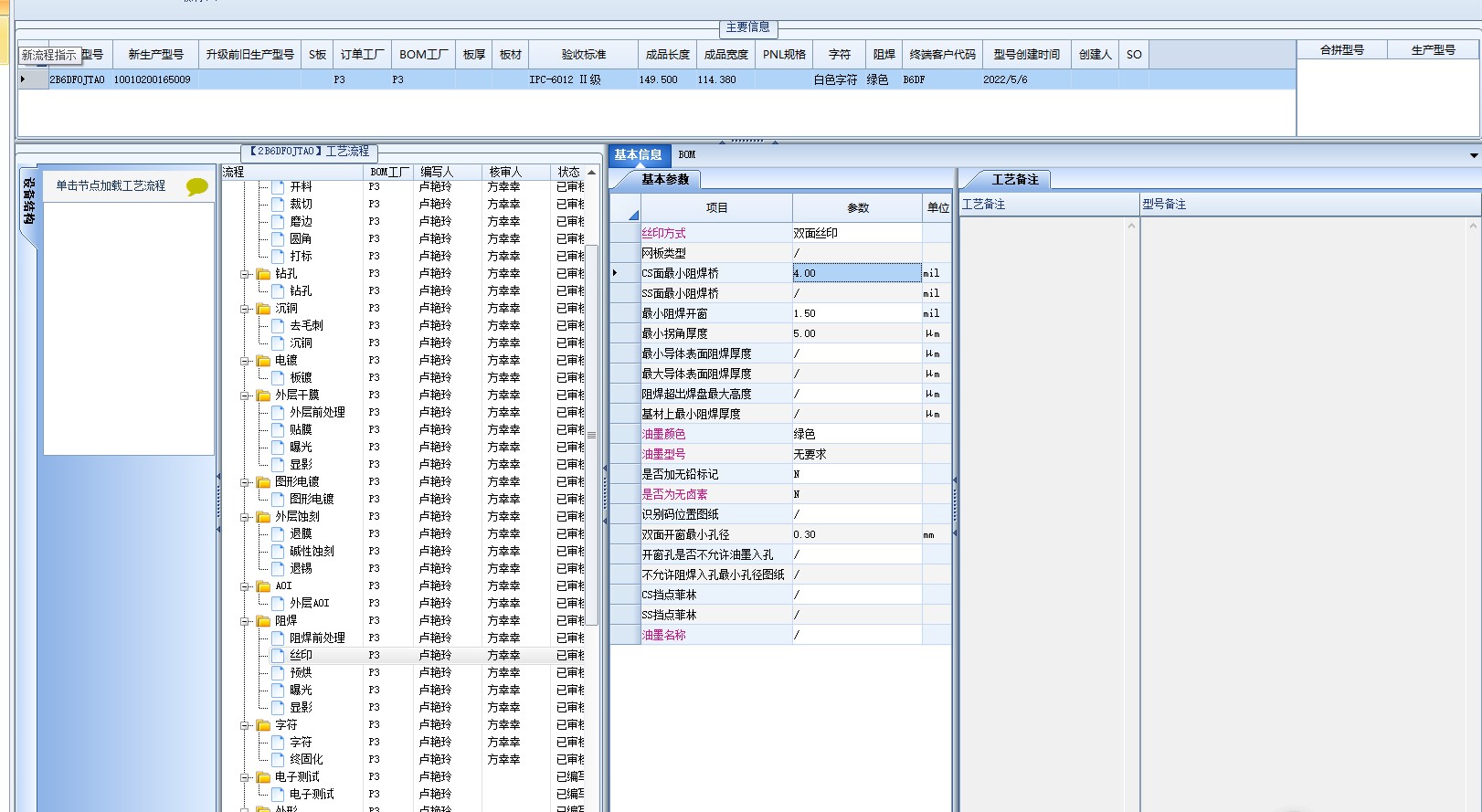Open the 设备结构 vertical side tab
The height and width of the screenshot is (812, 1482).
click(28, 201)
